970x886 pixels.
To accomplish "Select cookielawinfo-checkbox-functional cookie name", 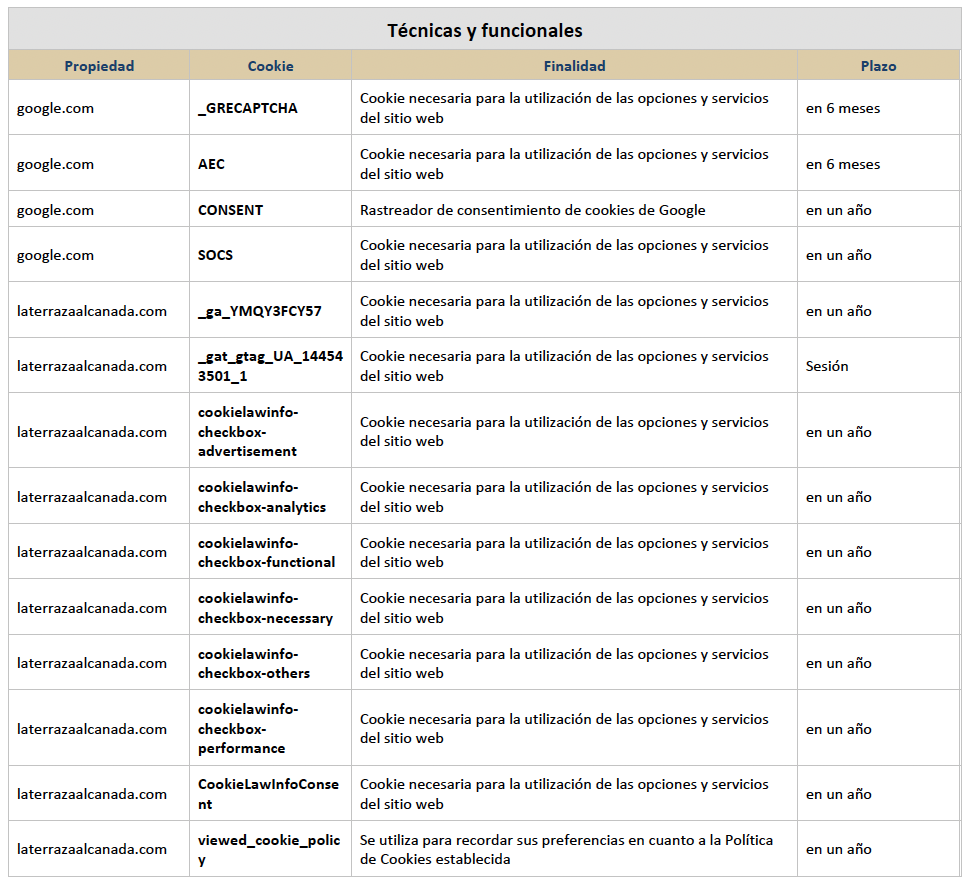I will tap(266, 553).
